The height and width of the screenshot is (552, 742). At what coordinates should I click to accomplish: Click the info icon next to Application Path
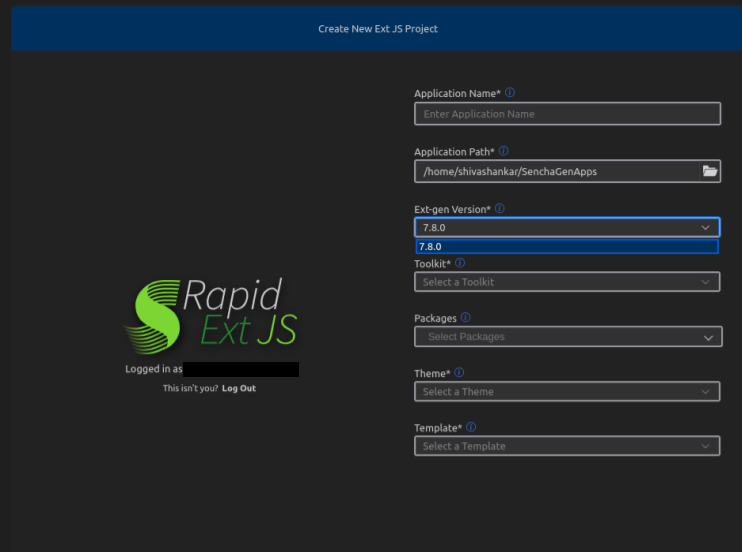503,151
